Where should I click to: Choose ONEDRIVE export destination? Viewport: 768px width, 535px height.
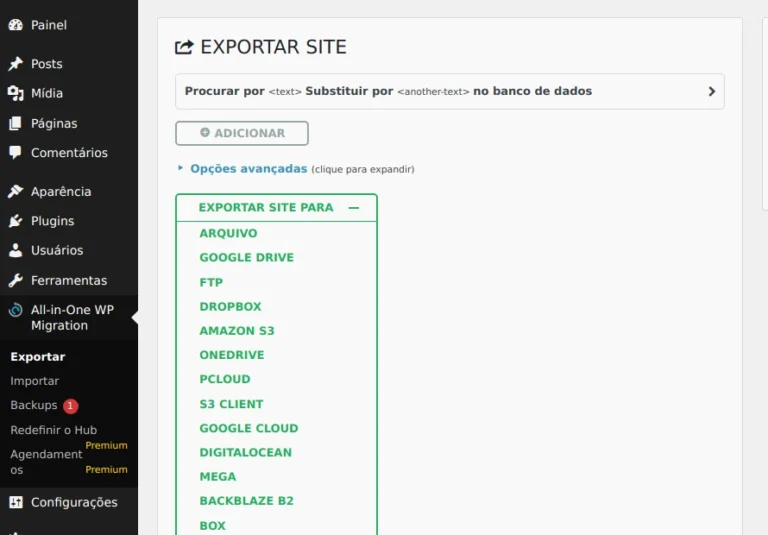pos(232,355)
